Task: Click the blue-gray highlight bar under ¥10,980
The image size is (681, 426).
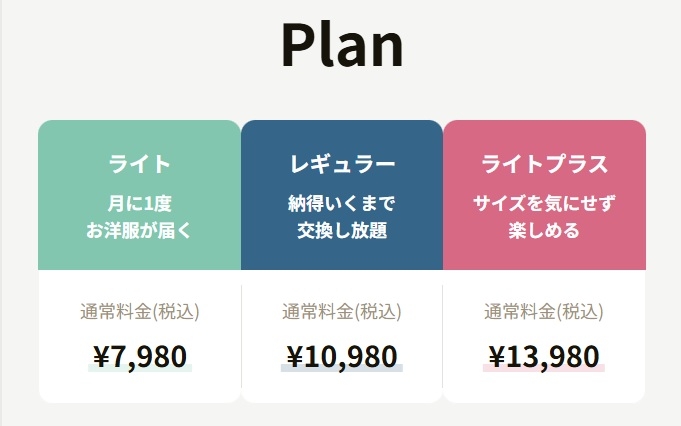Action: (x=342, y=369)
